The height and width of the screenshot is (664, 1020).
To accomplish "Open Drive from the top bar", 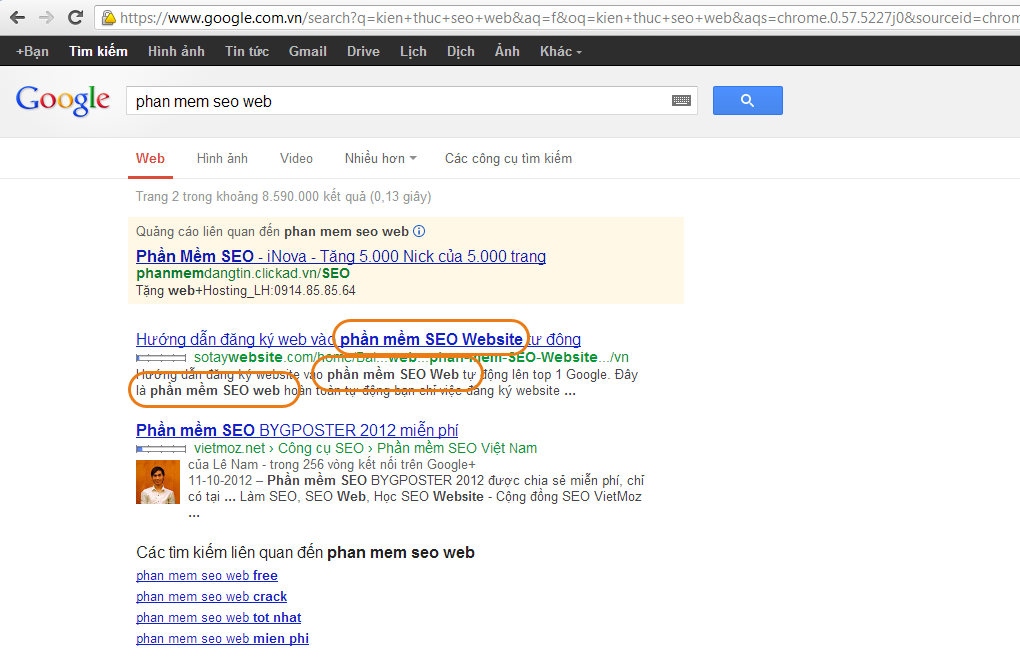I will (363, 51).
